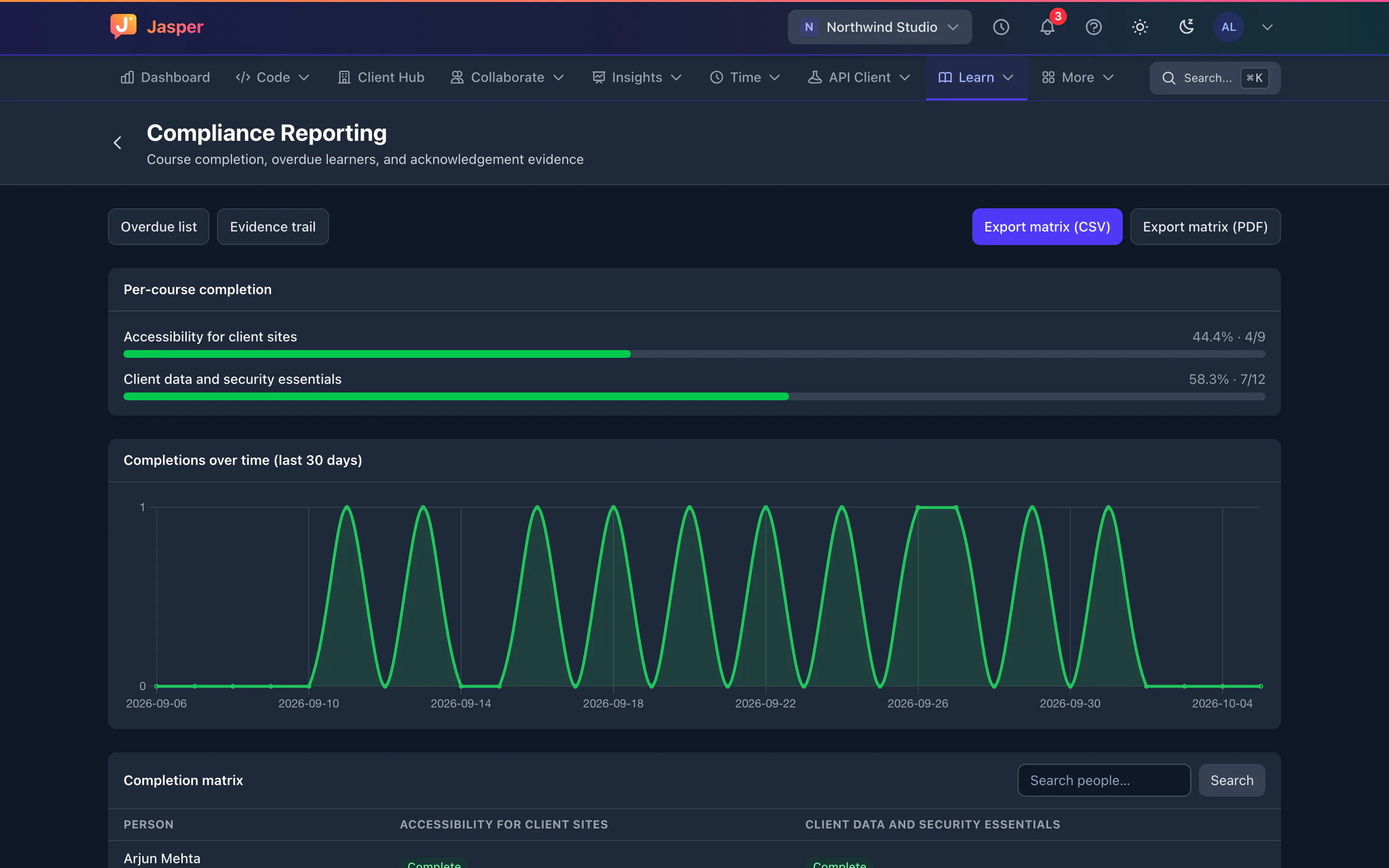
Task: Click the 2026-09-26 chart axis label
Action: [x=918, y=703]
